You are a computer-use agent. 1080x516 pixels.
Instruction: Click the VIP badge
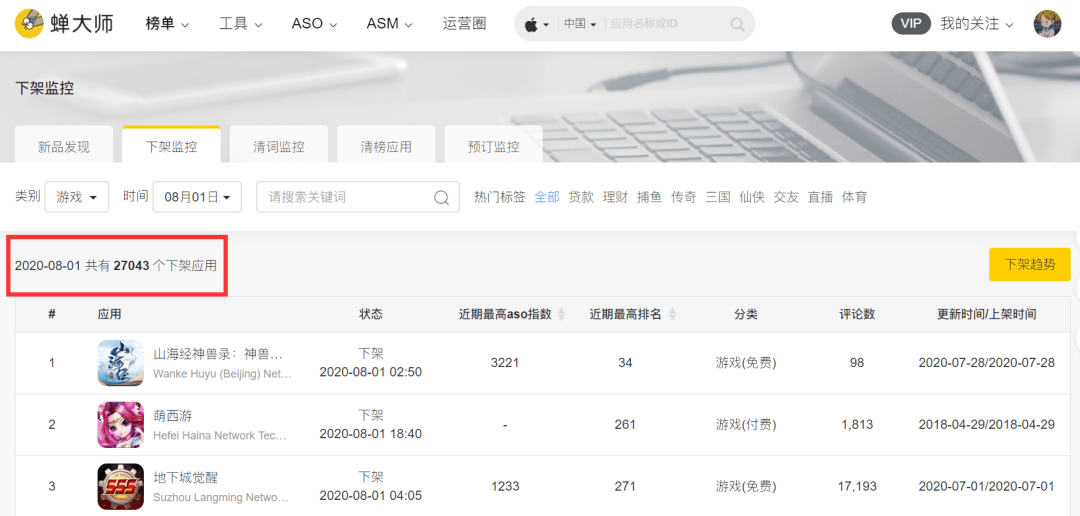pos(911,23)
